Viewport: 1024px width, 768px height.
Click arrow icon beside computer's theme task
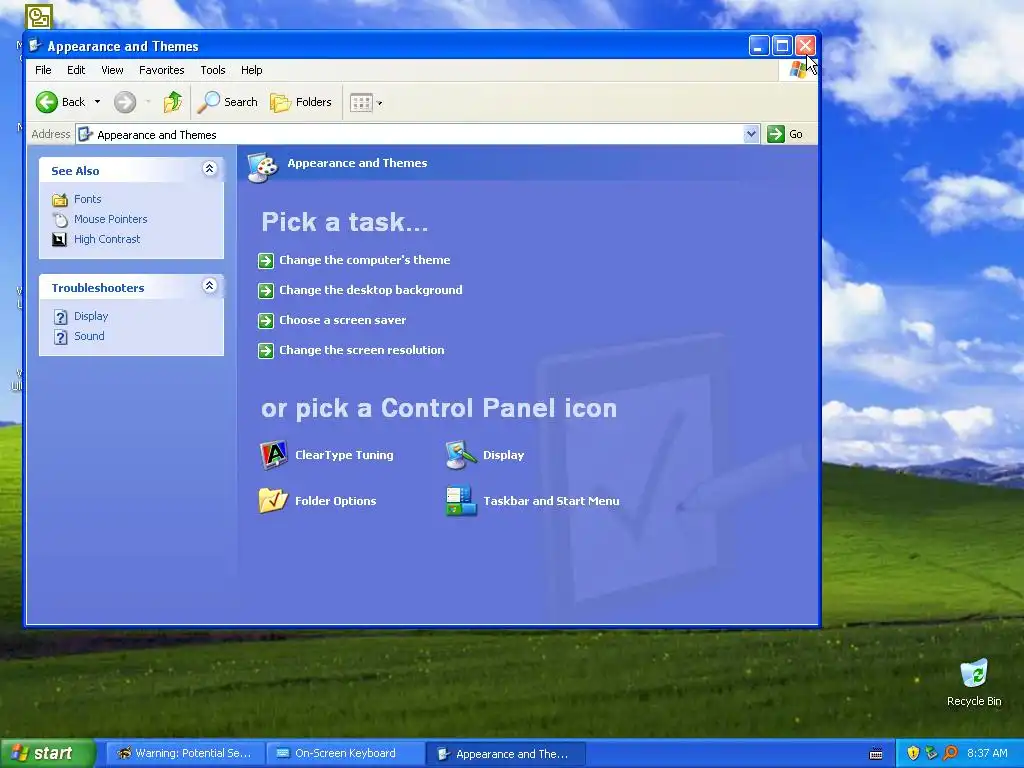click(266, 261)
